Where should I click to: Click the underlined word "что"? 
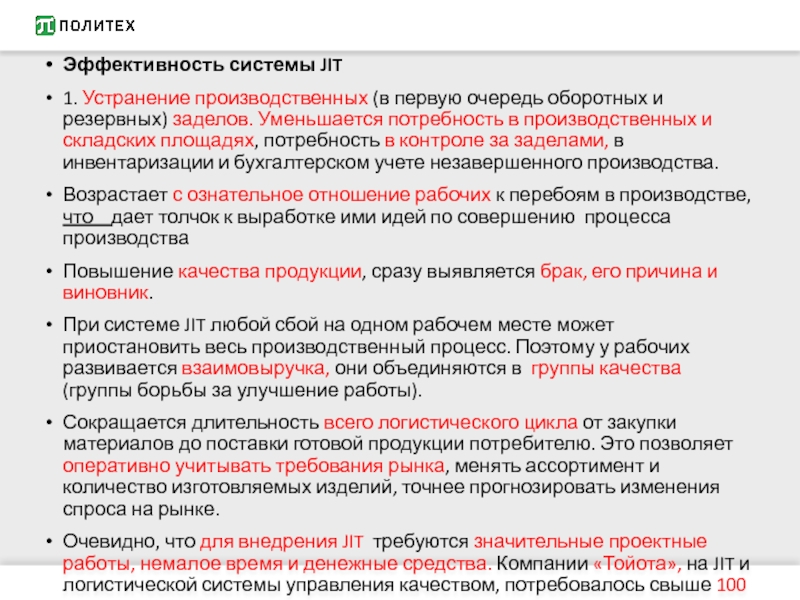[77, 216]
